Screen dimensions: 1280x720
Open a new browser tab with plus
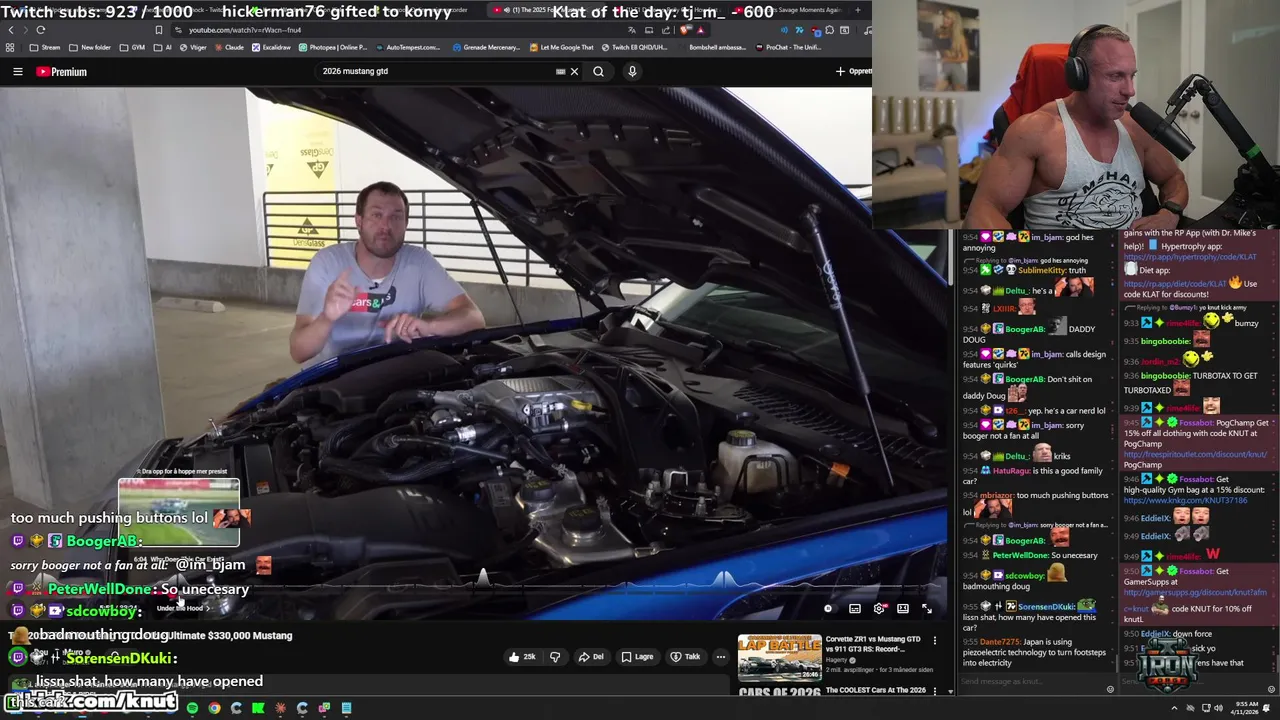click(857, 10)
